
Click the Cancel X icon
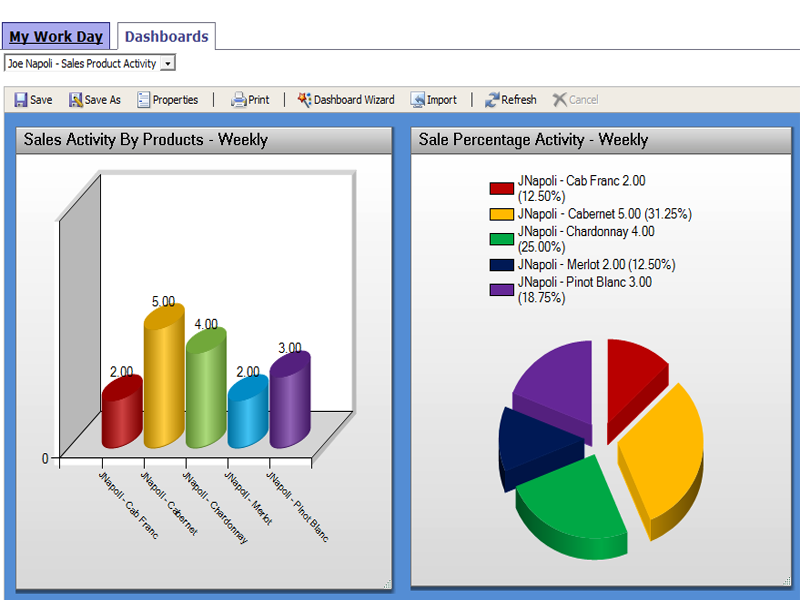click(559, 100)
